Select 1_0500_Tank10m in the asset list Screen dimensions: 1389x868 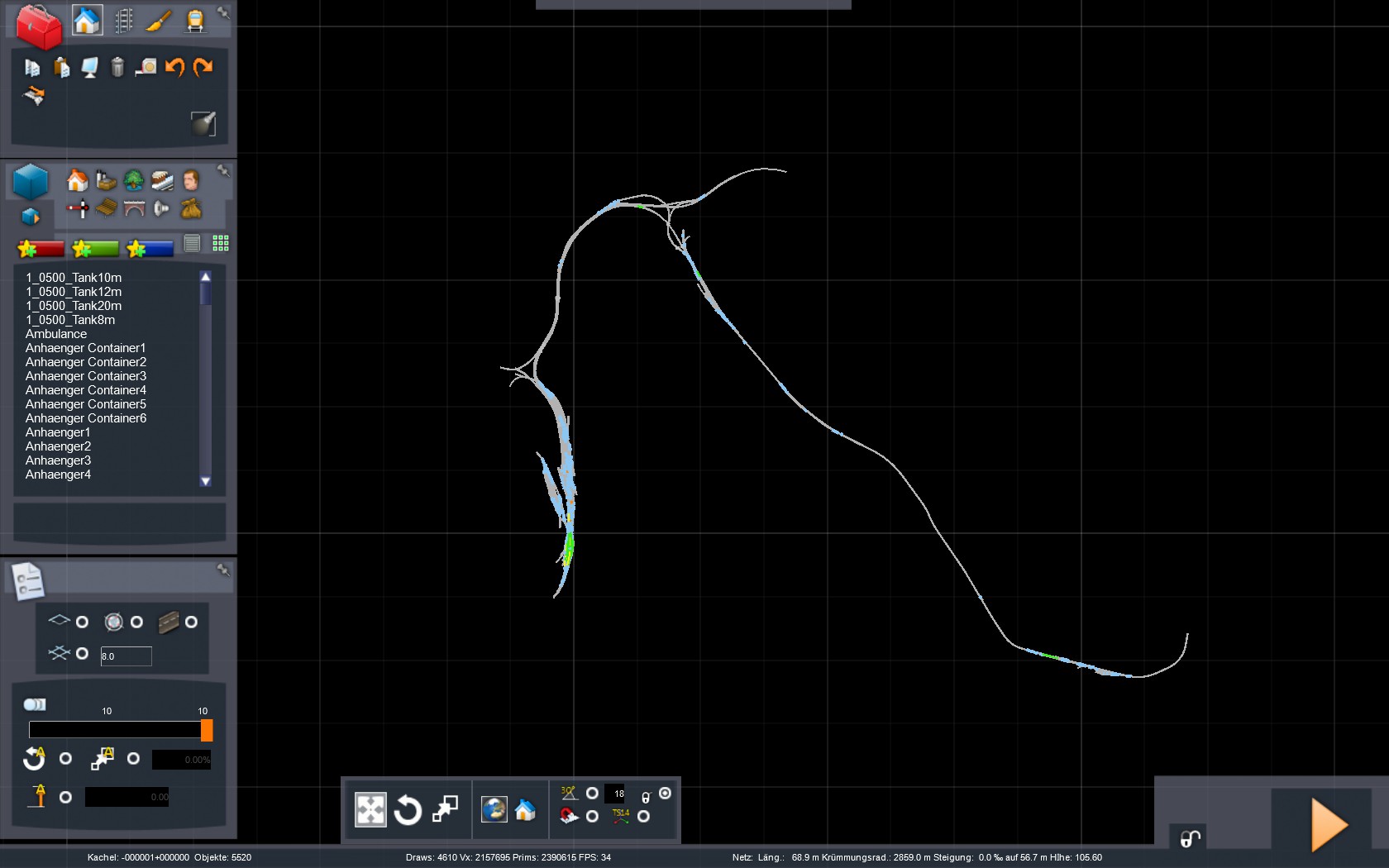(x=74, y=278)
